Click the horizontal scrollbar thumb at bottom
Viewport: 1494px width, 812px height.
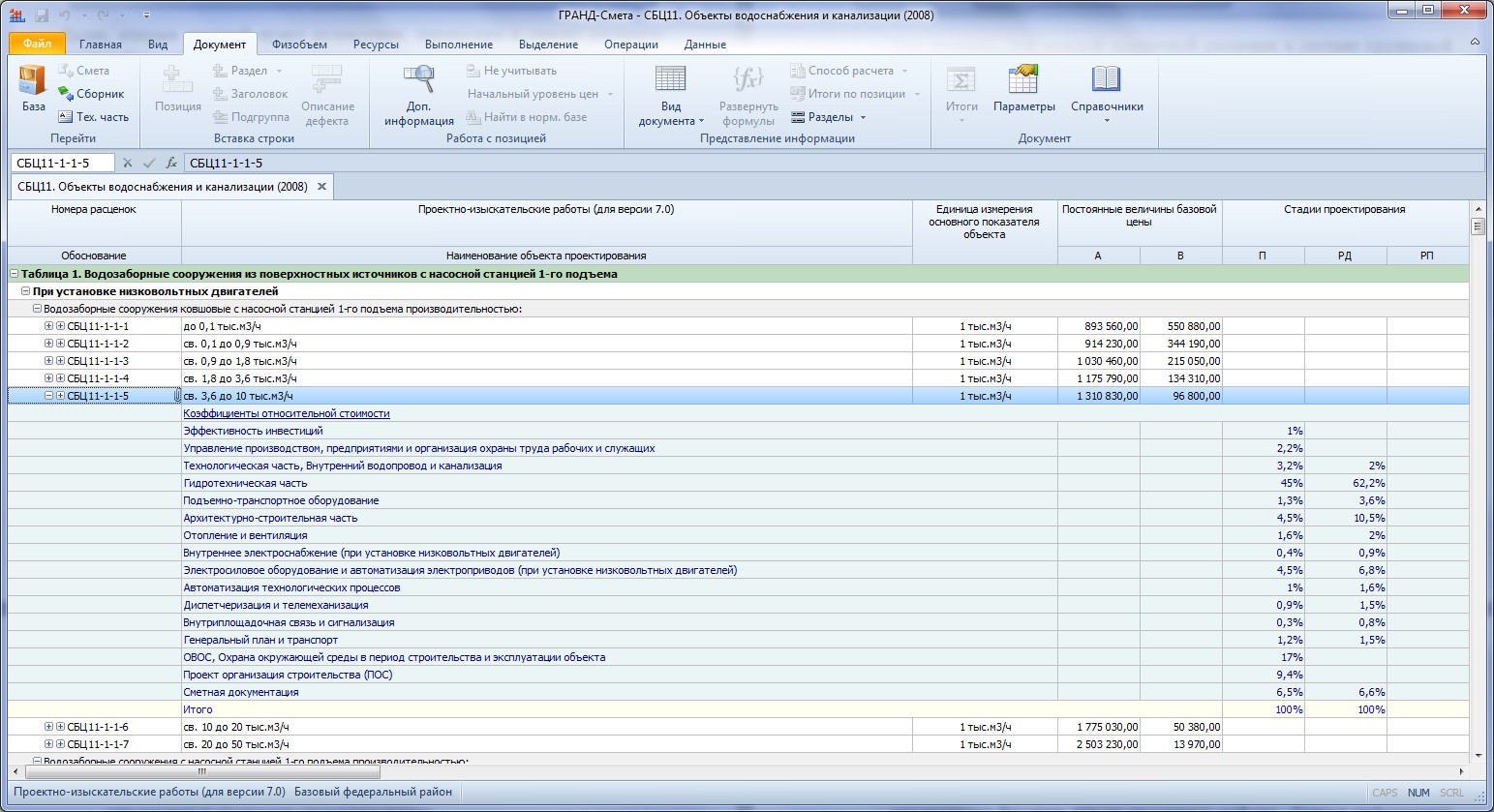coord(203,772)
